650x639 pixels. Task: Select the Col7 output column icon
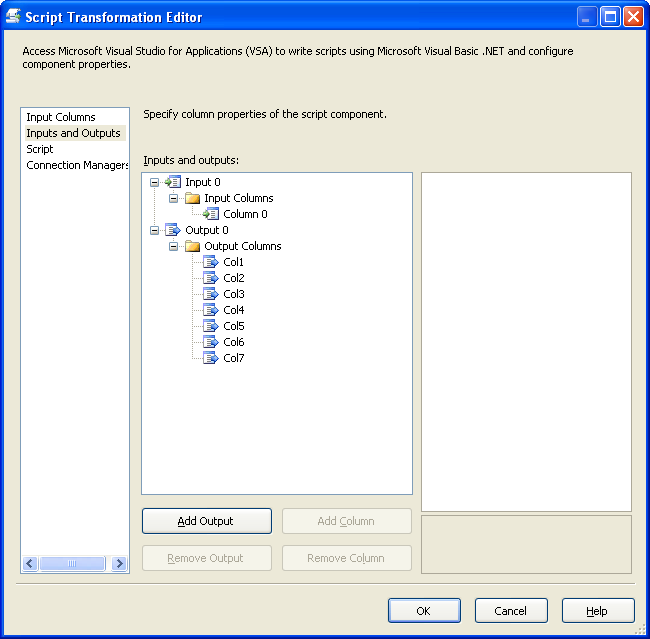211,358
